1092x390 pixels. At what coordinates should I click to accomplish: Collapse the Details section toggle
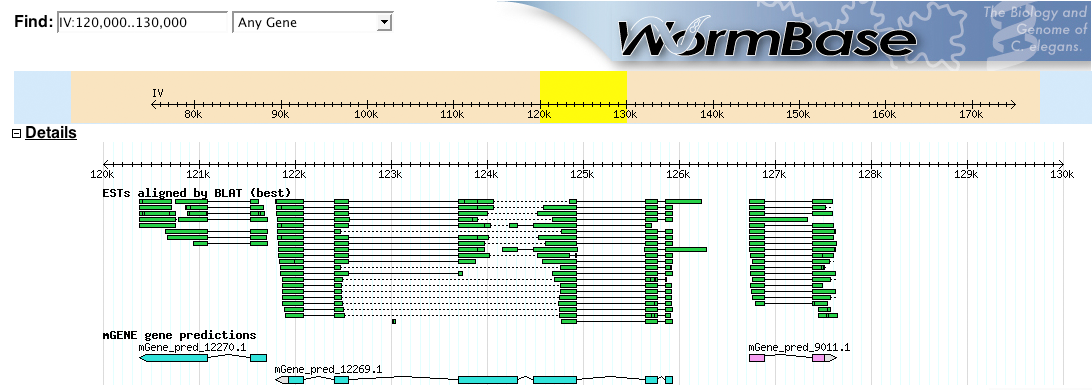[17, 134]
